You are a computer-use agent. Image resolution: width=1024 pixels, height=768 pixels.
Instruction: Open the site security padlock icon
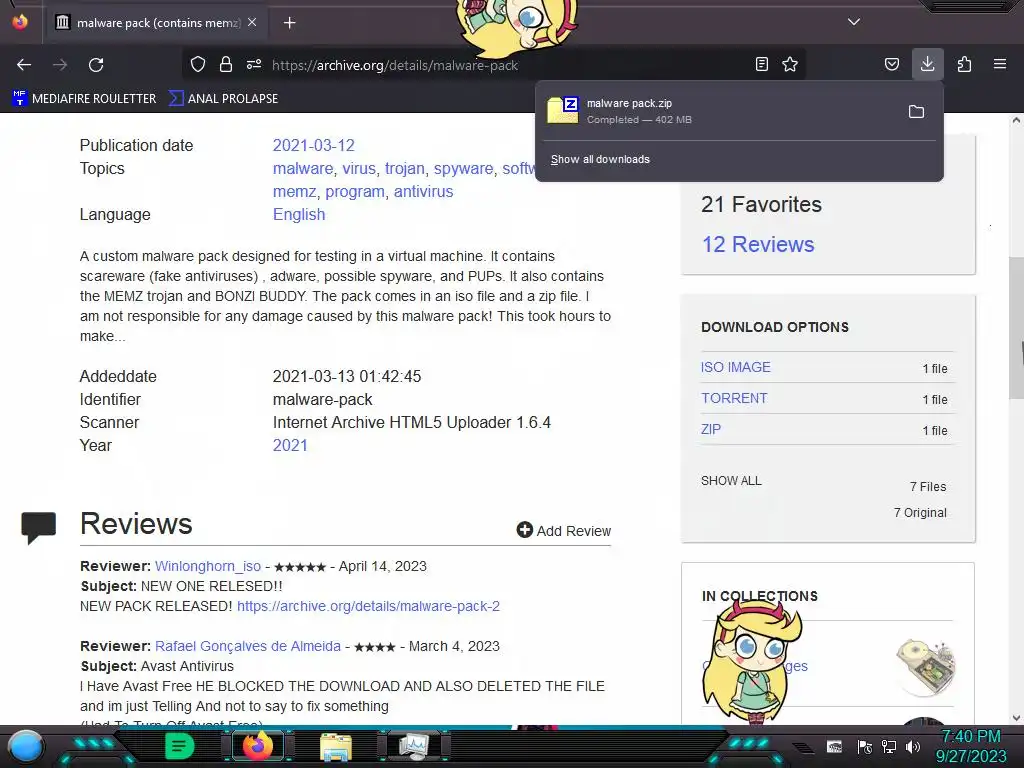[226, 64]
